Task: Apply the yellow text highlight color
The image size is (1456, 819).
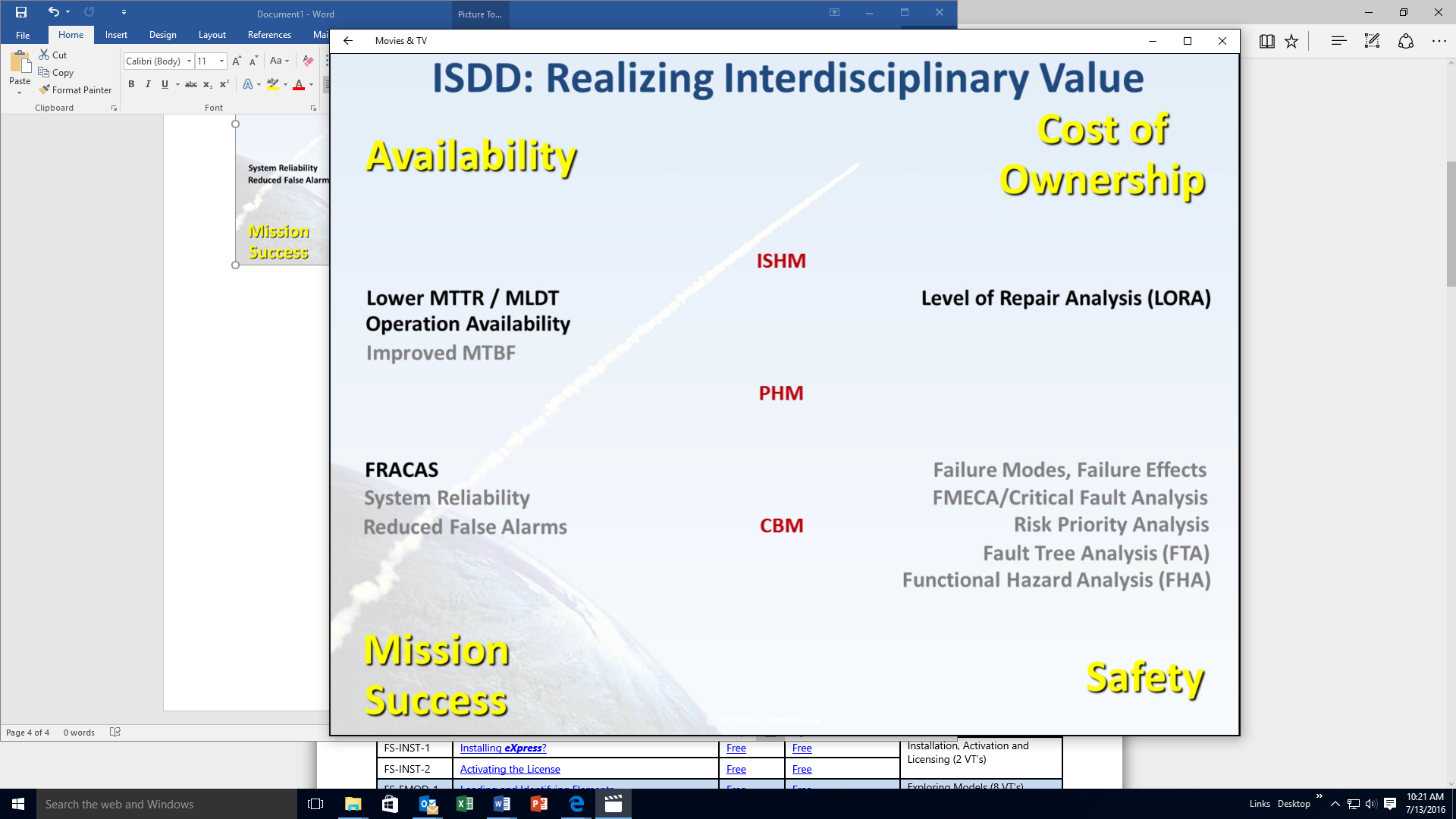Action: click(273, 84)
